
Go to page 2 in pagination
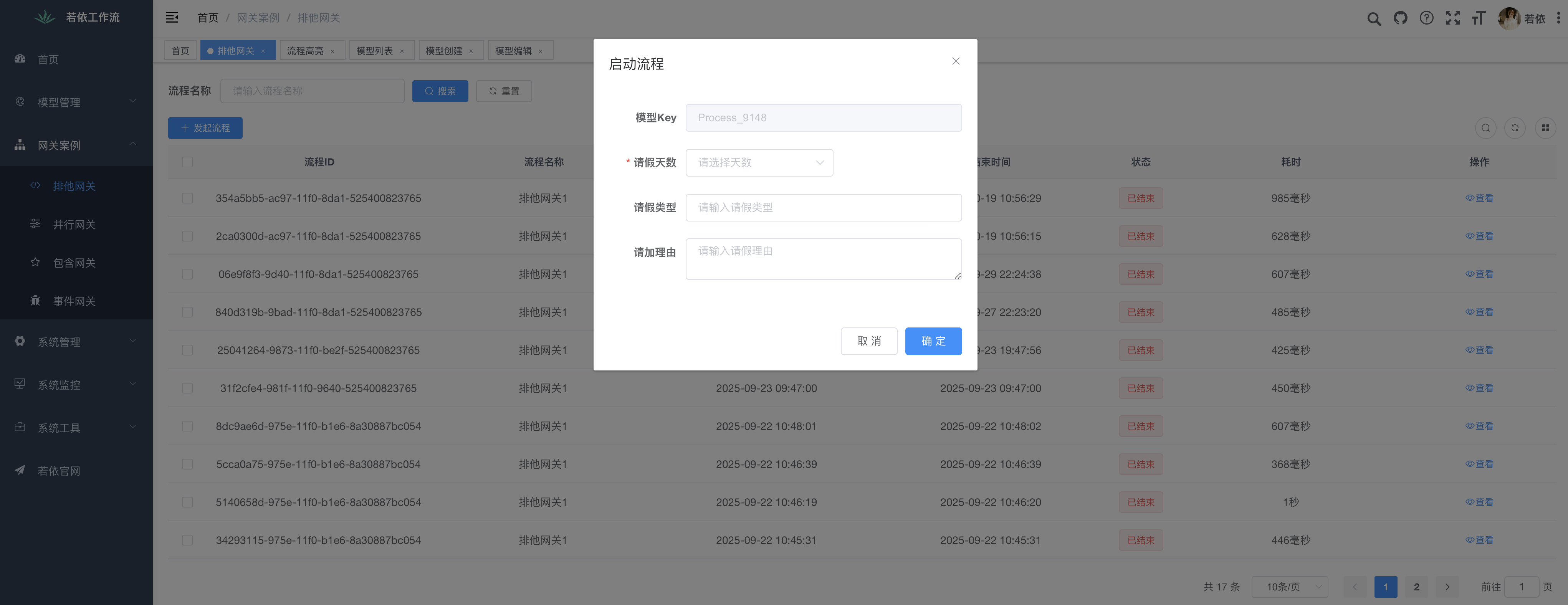pyautogui.click(x=1416, y=587)
